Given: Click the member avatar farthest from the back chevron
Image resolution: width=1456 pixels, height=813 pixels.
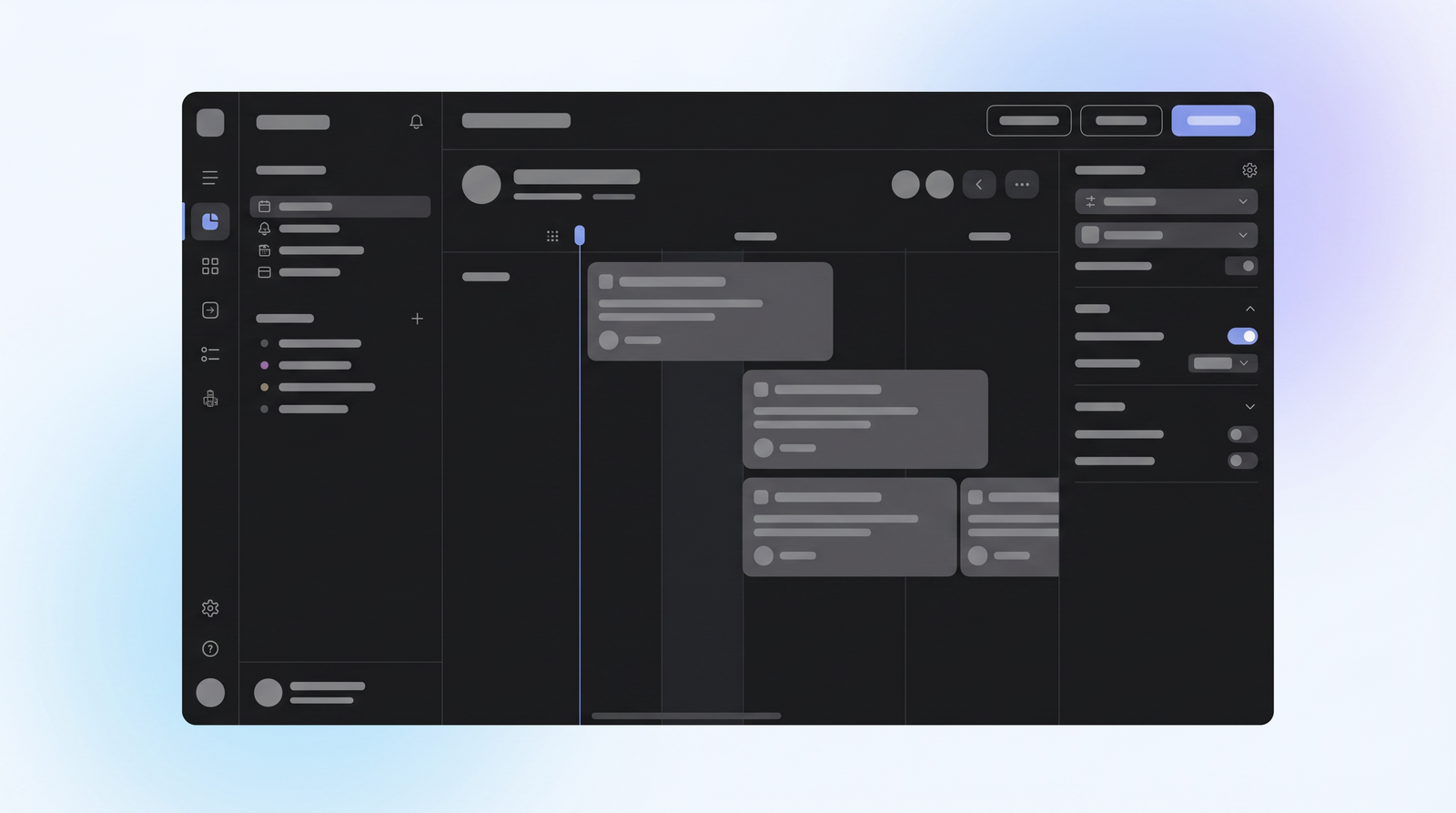Looking at the screenshot, I should (905, 185).
